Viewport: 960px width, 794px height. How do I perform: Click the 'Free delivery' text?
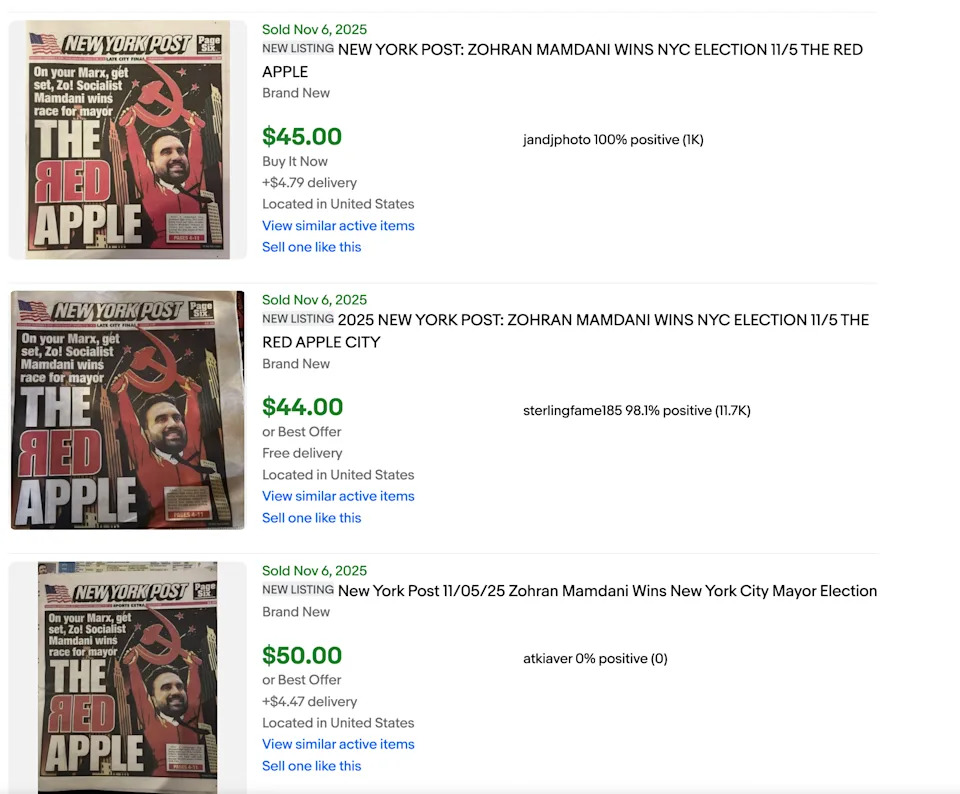[x=302, y=453]
